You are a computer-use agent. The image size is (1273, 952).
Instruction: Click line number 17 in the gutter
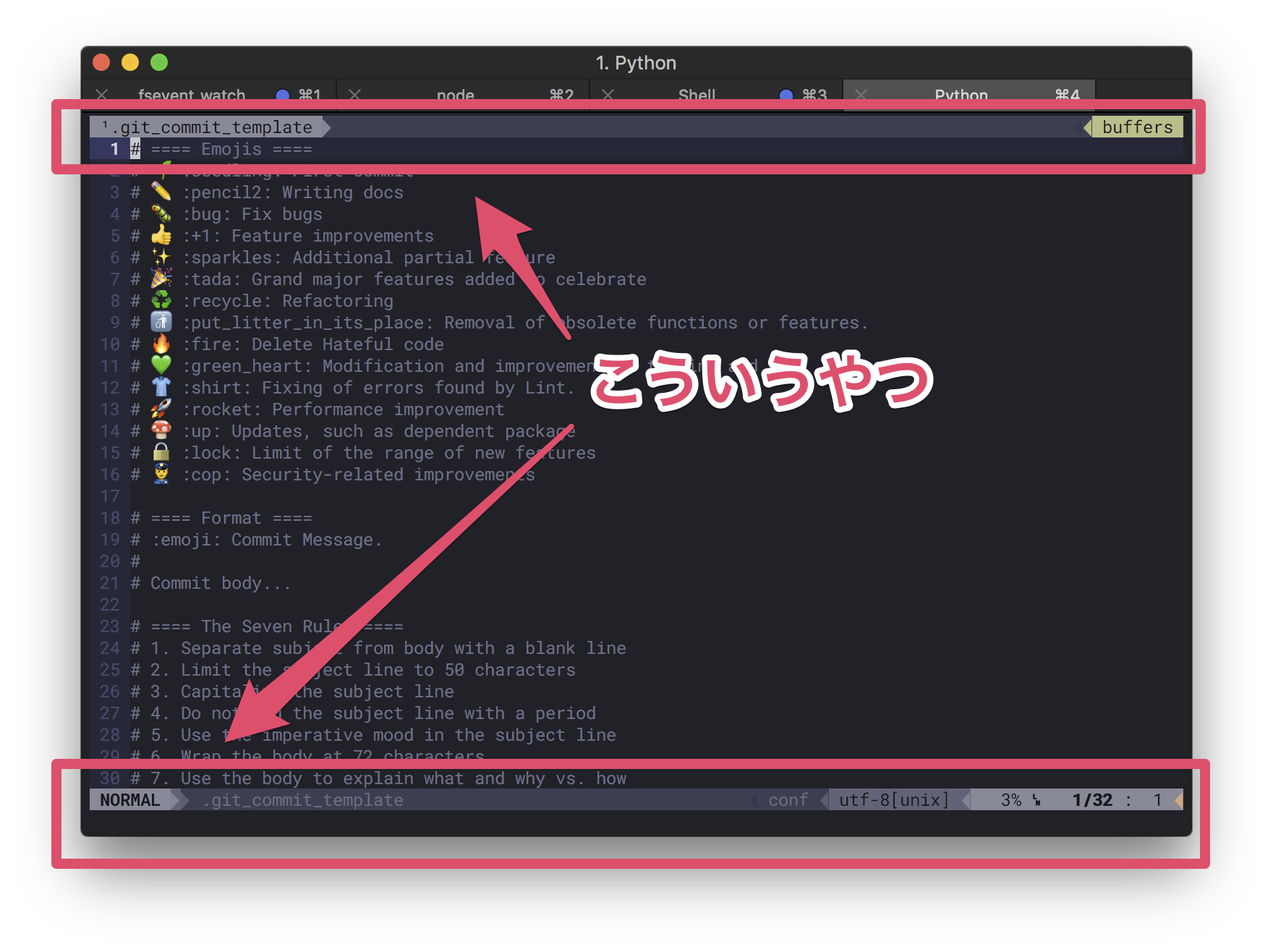[110, 496]
